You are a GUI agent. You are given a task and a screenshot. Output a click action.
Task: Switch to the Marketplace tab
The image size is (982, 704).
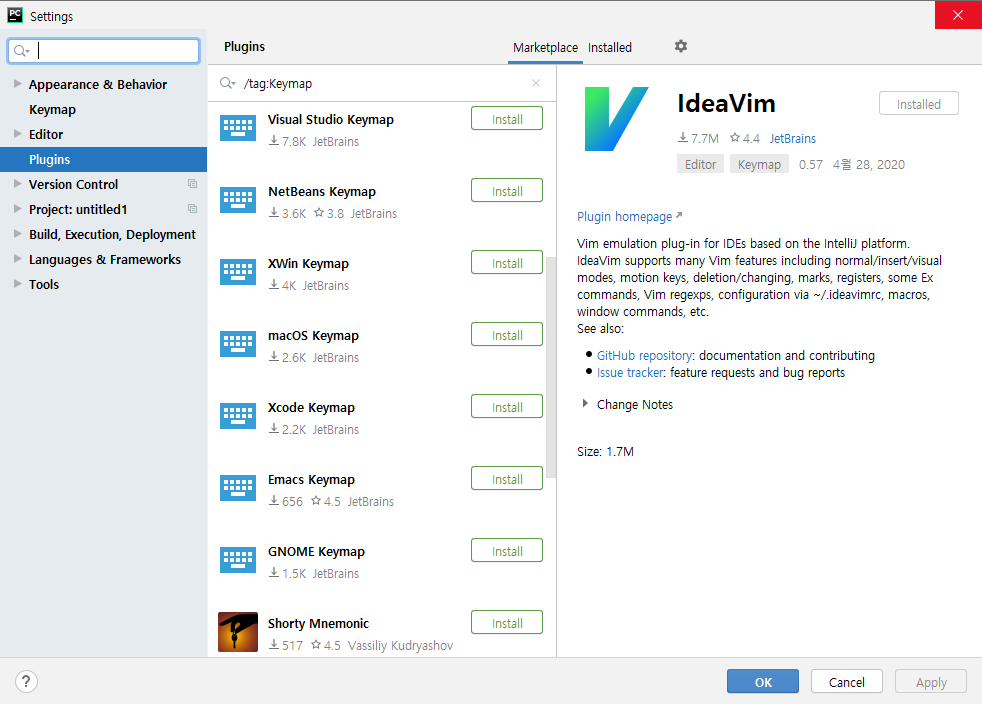[x=545, y=48]
